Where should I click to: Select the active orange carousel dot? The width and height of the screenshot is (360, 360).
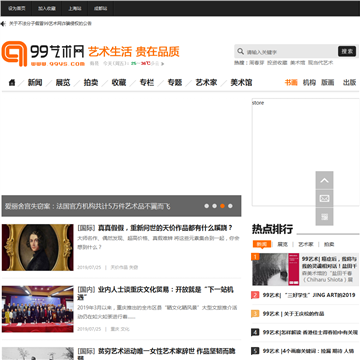tap(222, 206)
